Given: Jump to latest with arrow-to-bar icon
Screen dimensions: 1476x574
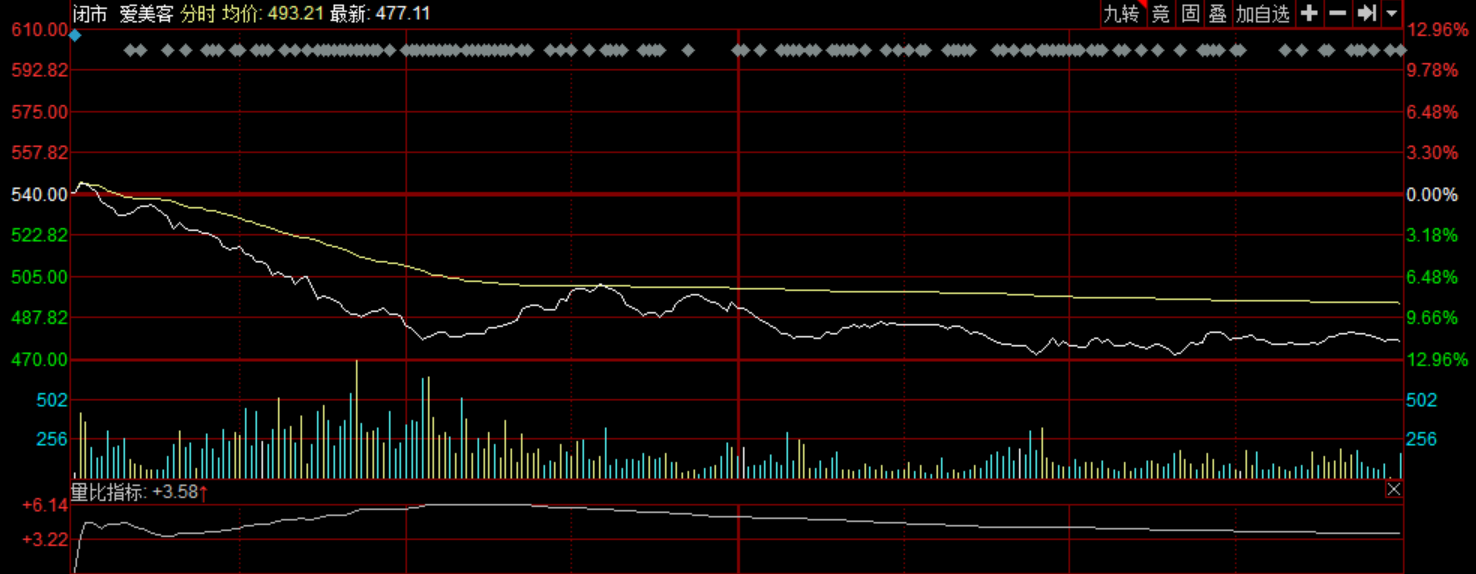Looking at the screenshot, I should point(1366,13).
